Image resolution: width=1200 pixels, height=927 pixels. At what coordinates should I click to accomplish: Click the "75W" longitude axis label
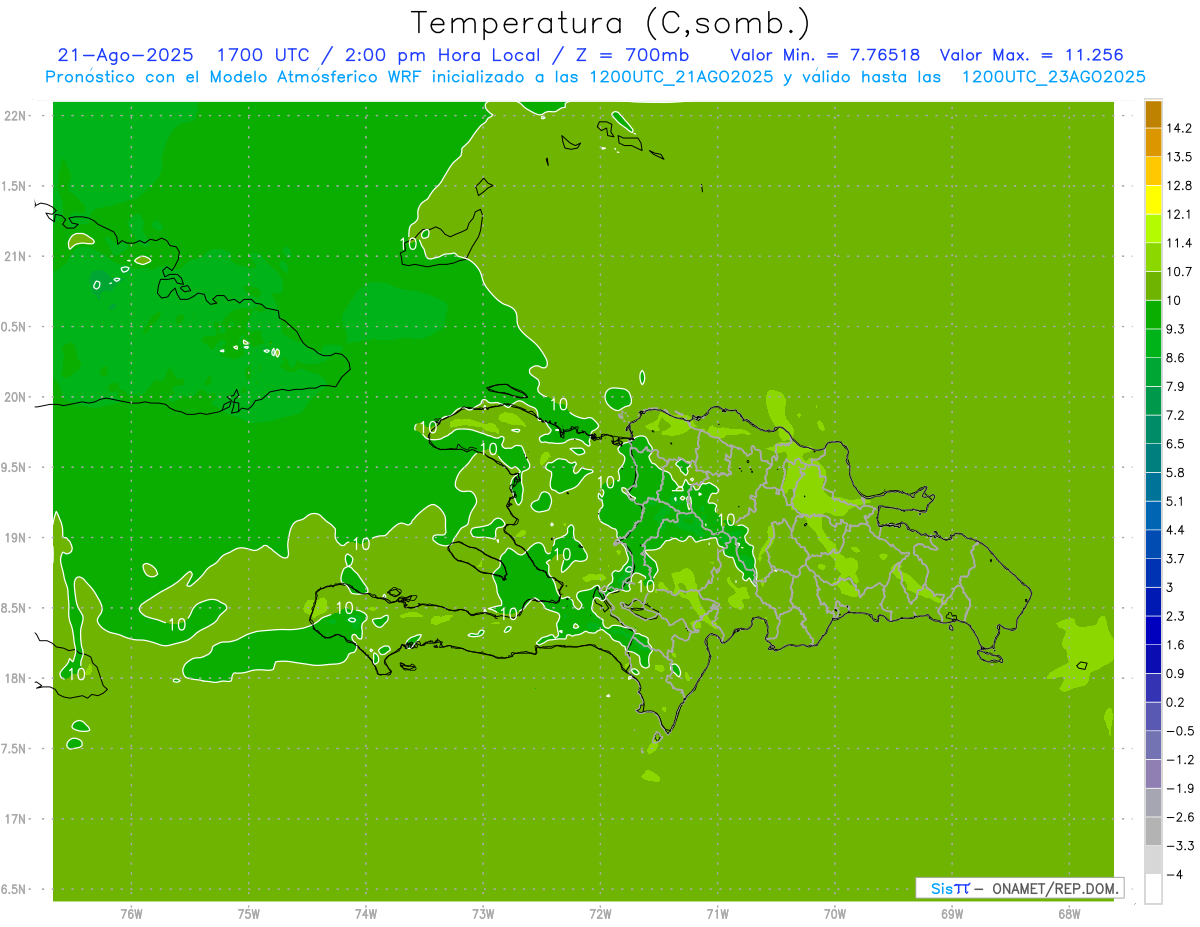[249, 914]
